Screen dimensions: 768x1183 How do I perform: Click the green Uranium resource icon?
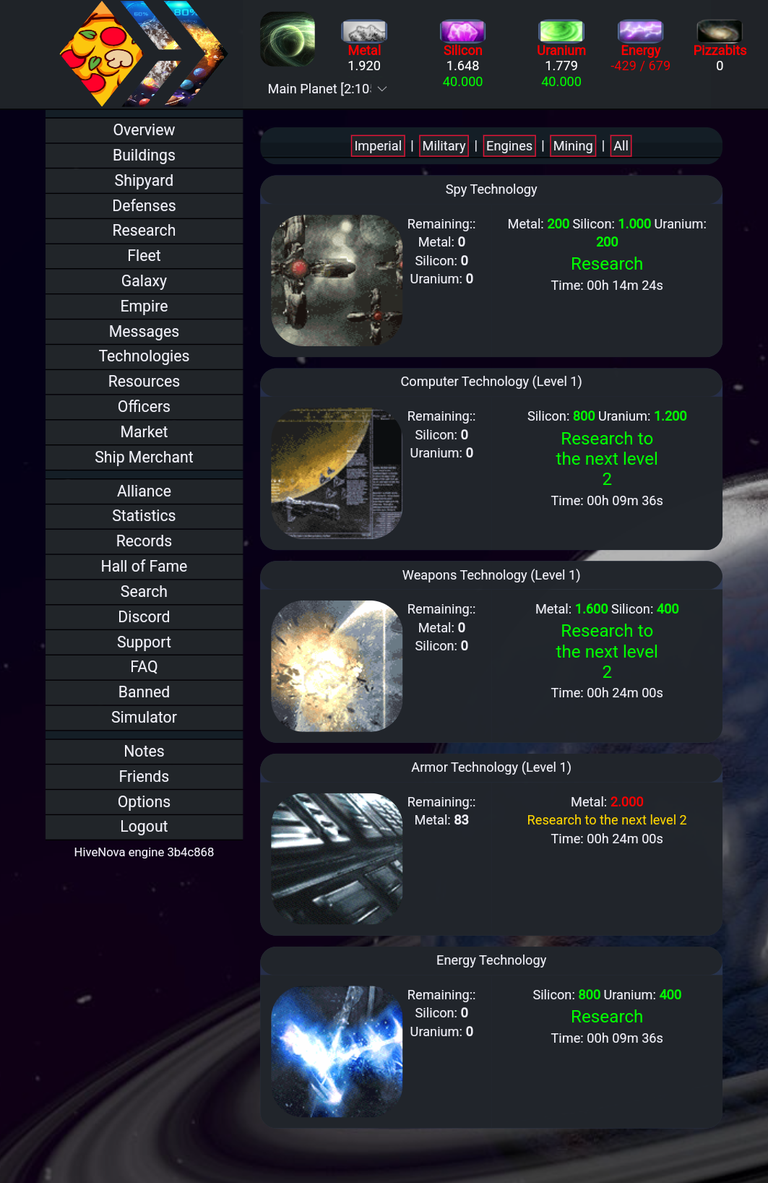pyautogui.click(x=561, y=31)
